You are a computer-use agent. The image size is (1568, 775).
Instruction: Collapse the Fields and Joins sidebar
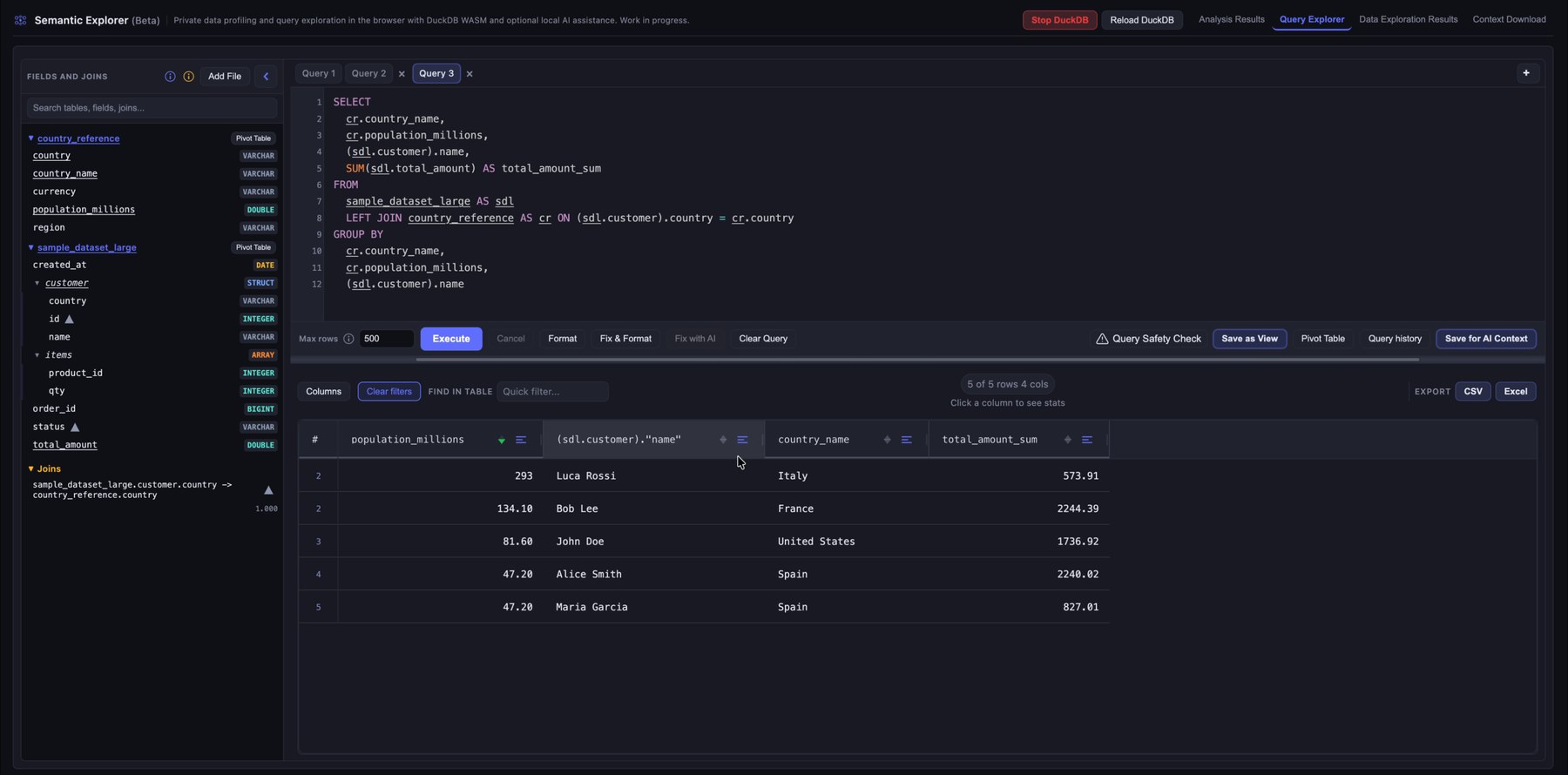tap(266, 77)
